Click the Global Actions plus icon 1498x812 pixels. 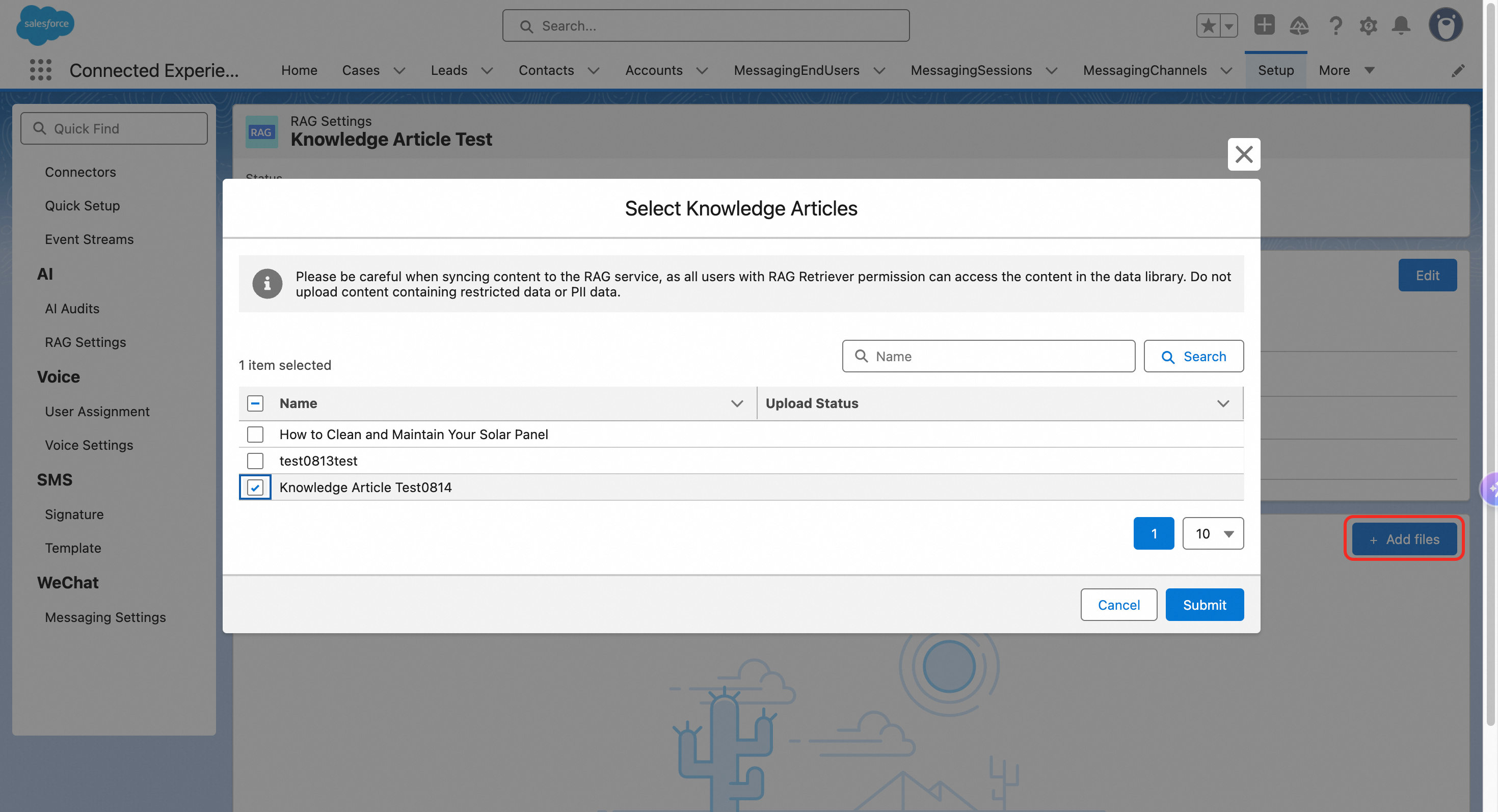1264,25
